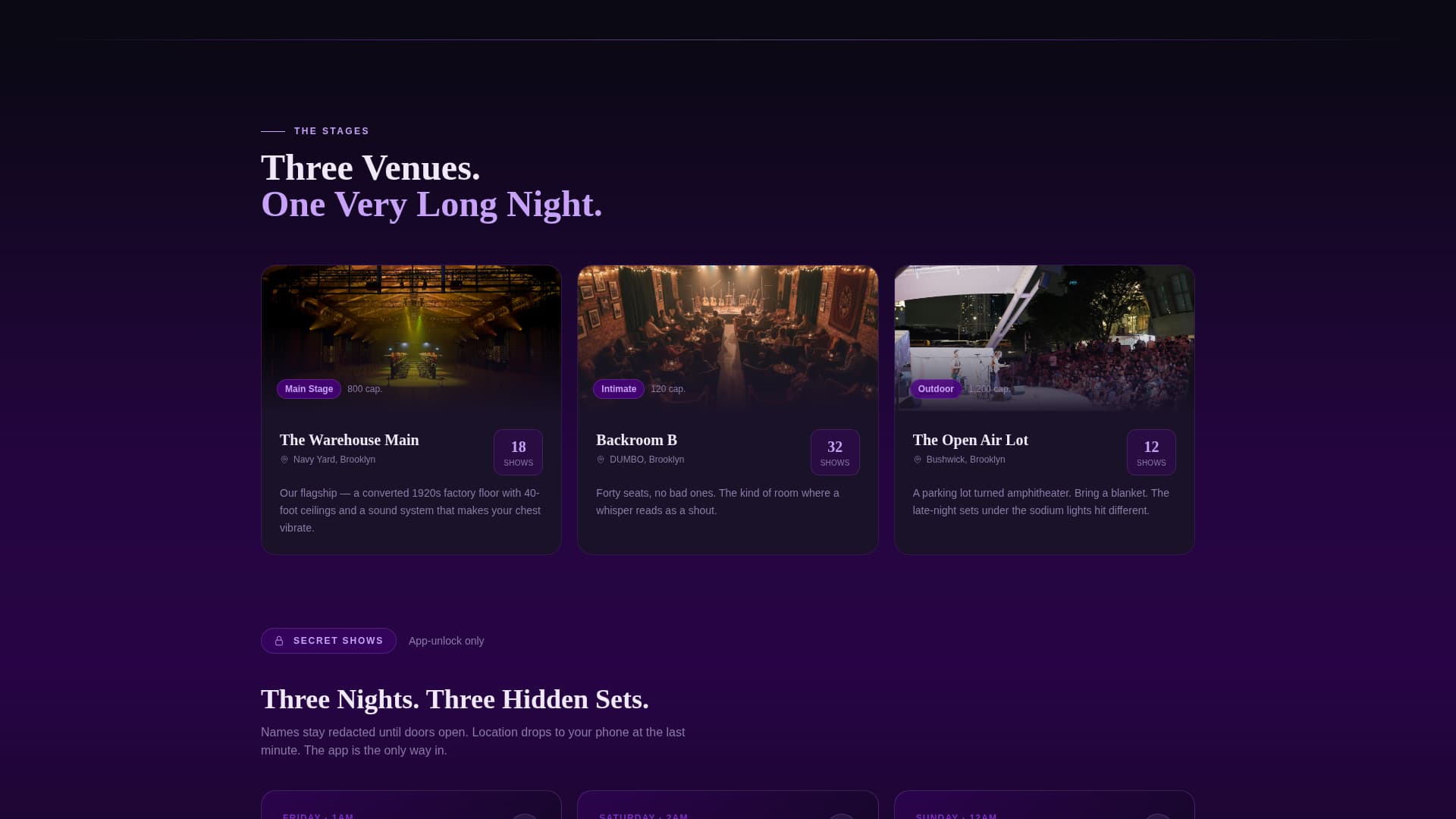Expand the SUNDAY · 12AM secret show card
Viewport: 1456px width, 819px height.
pyautogui.click(x=1044, y=811)
